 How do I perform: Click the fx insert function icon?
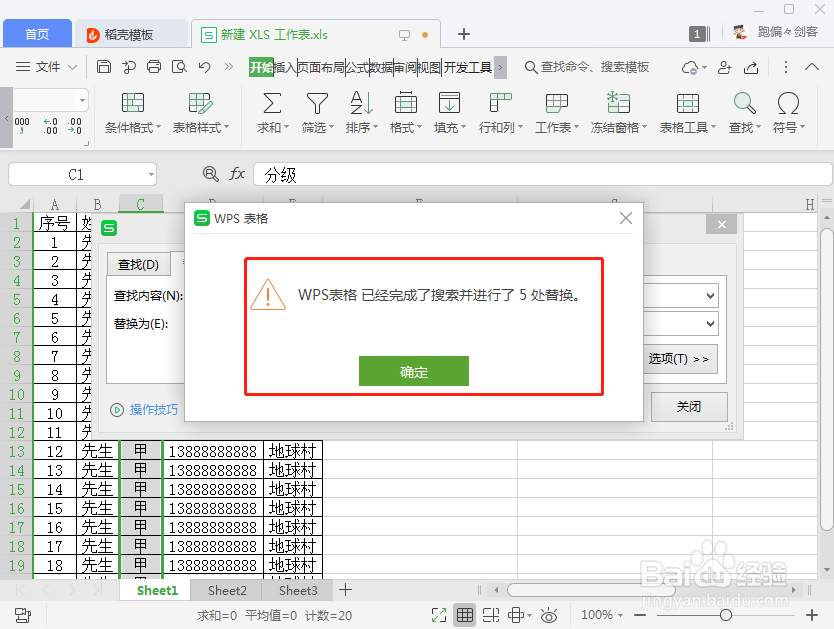click(237, 173)
